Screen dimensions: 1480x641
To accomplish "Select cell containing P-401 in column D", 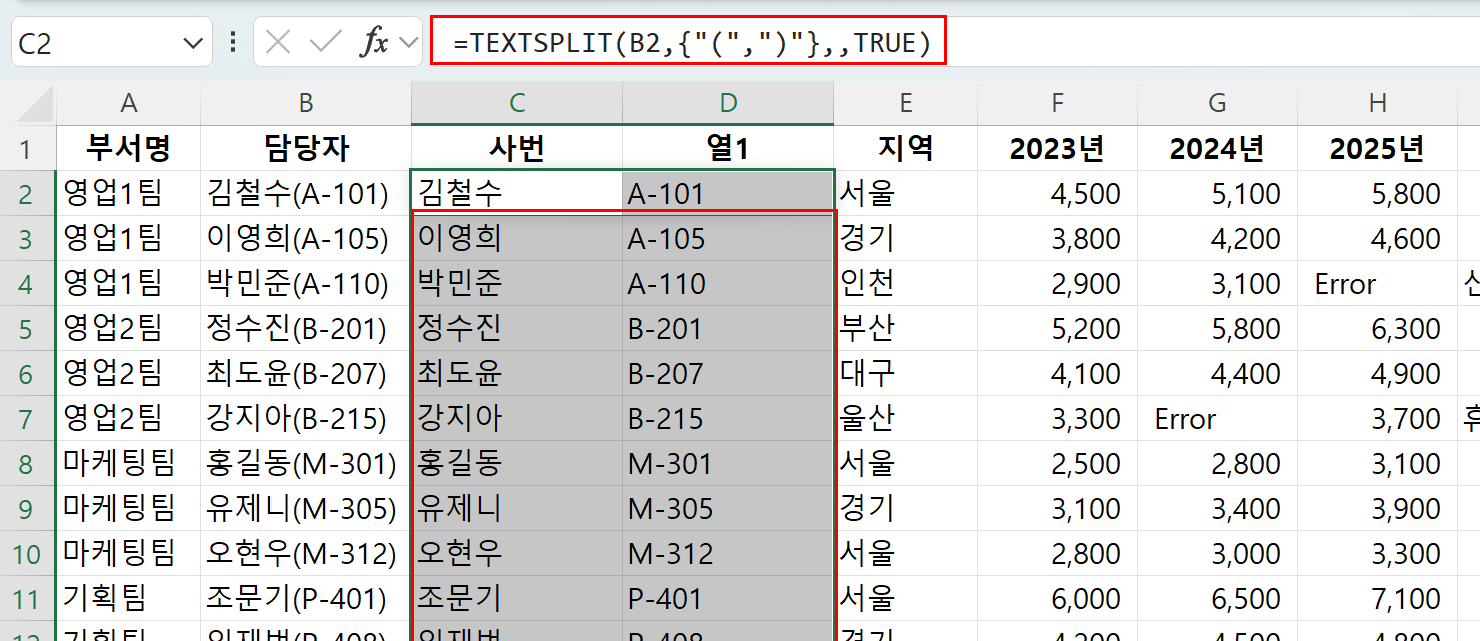I will (728, 599).
